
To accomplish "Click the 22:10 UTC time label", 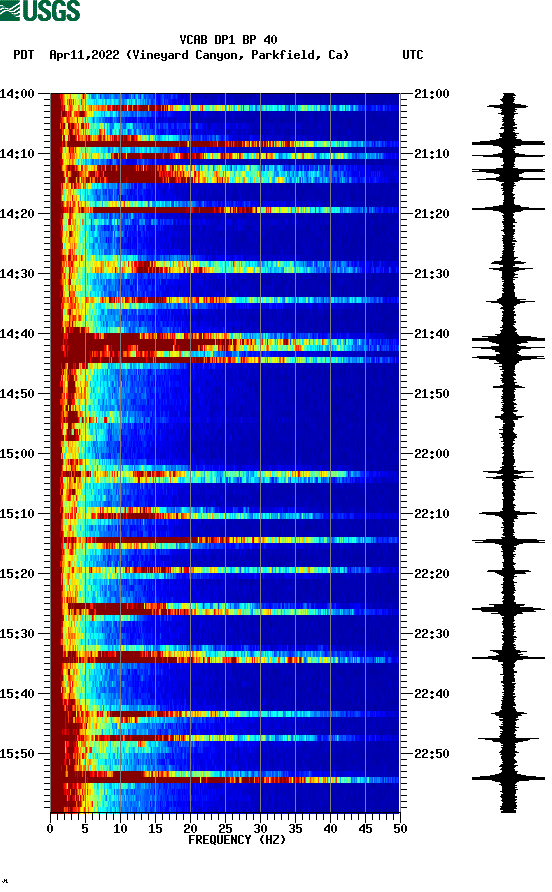I will point(432,514).
